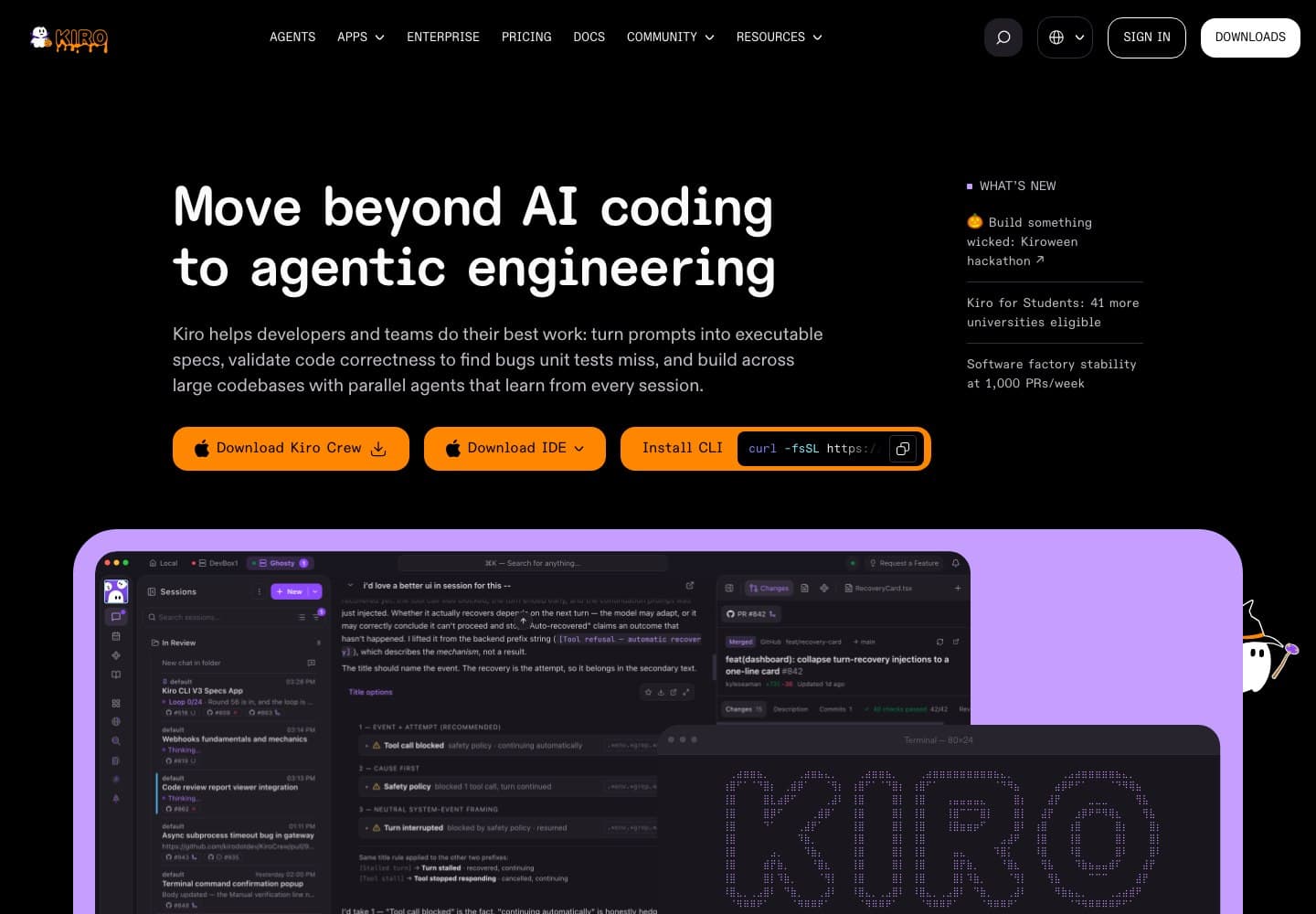Click the SIGN IN button
This screenshot has width=1316, height=914.
tap(1147, 37)
